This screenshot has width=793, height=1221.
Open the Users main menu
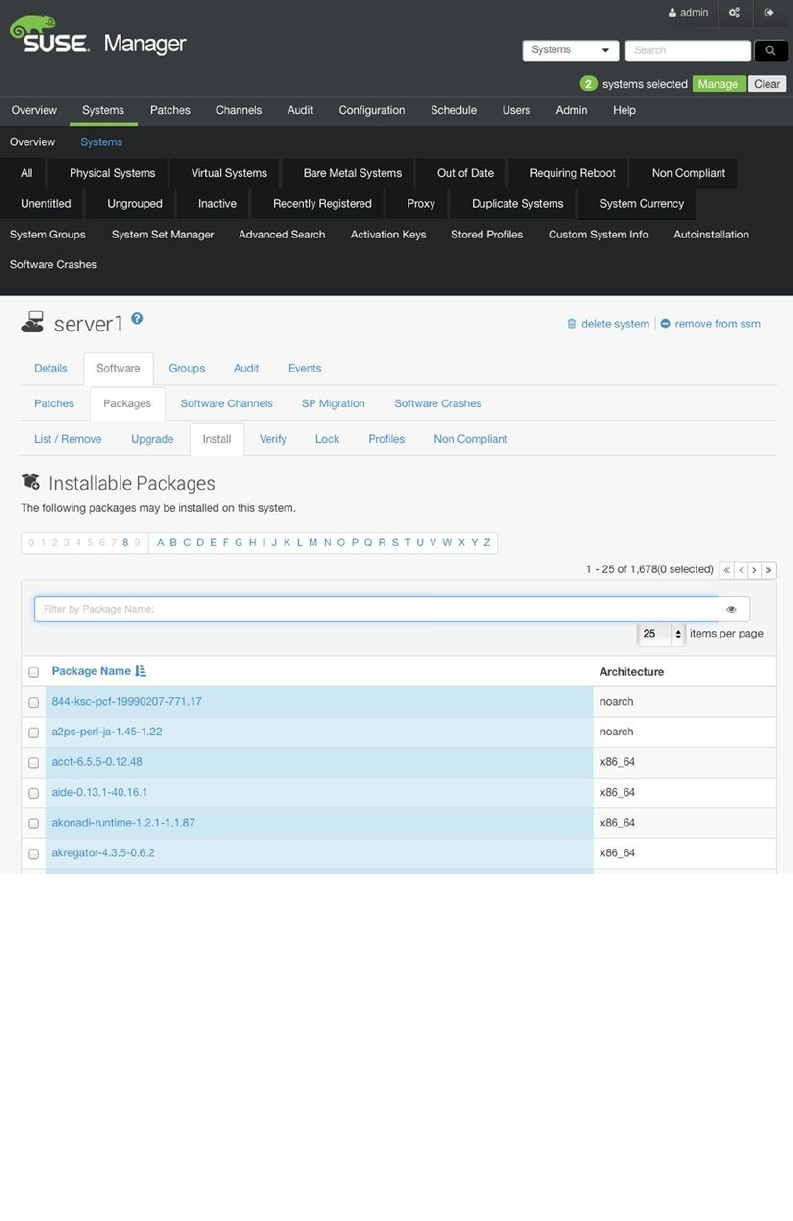[516, 110]
